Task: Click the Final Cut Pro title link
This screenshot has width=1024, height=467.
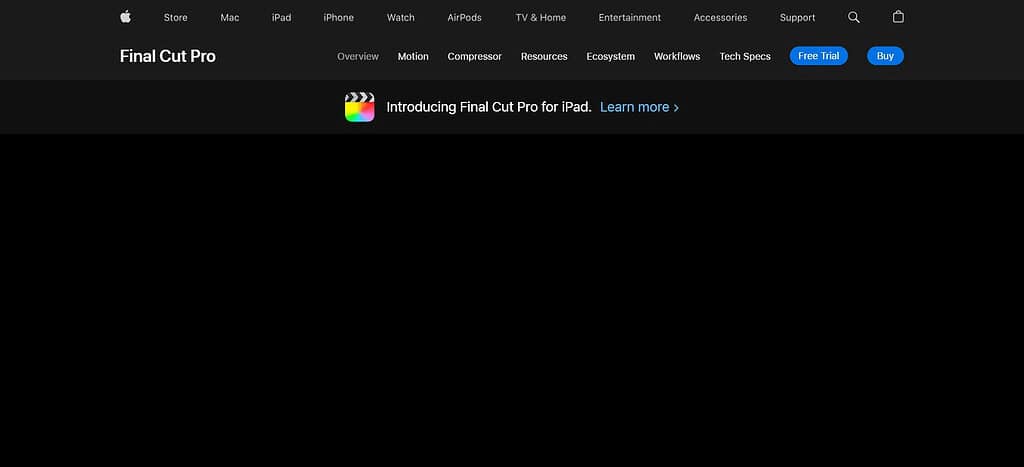Action: pos(168,56)
